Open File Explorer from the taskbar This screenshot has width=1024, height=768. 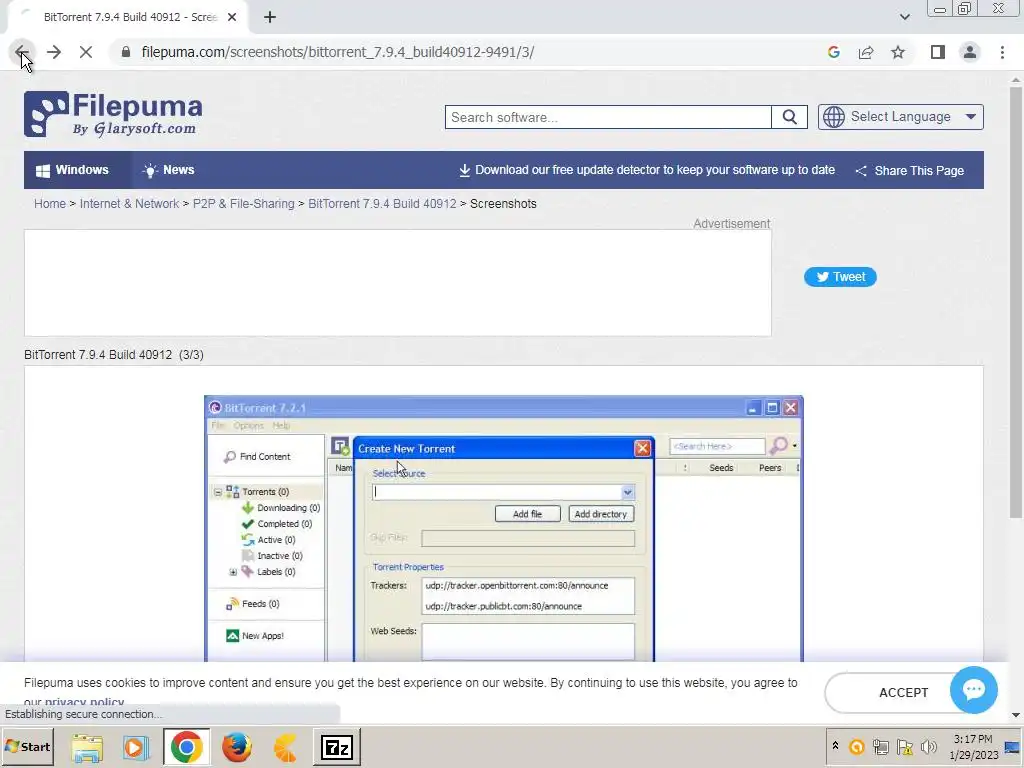tap(87, 747)
